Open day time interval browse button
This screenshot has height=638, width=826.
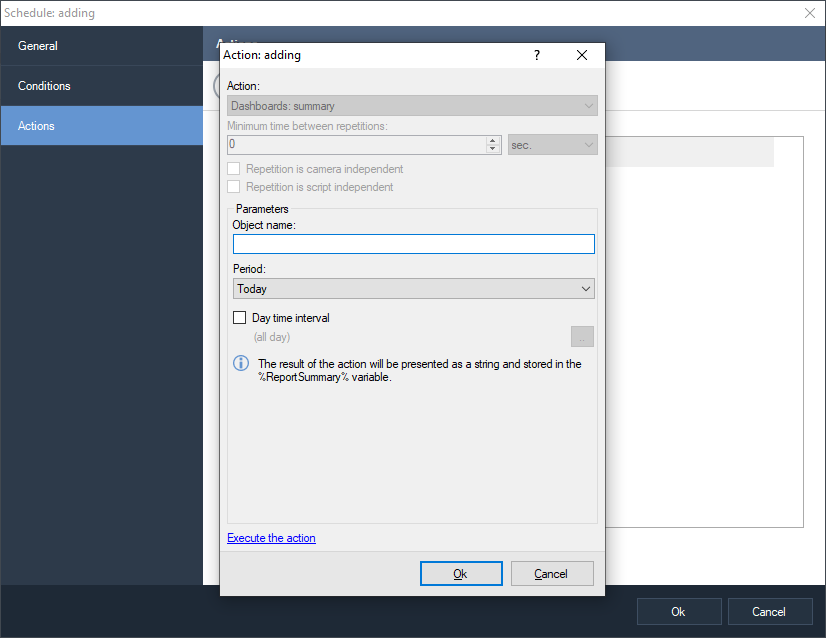click(582, 337)
